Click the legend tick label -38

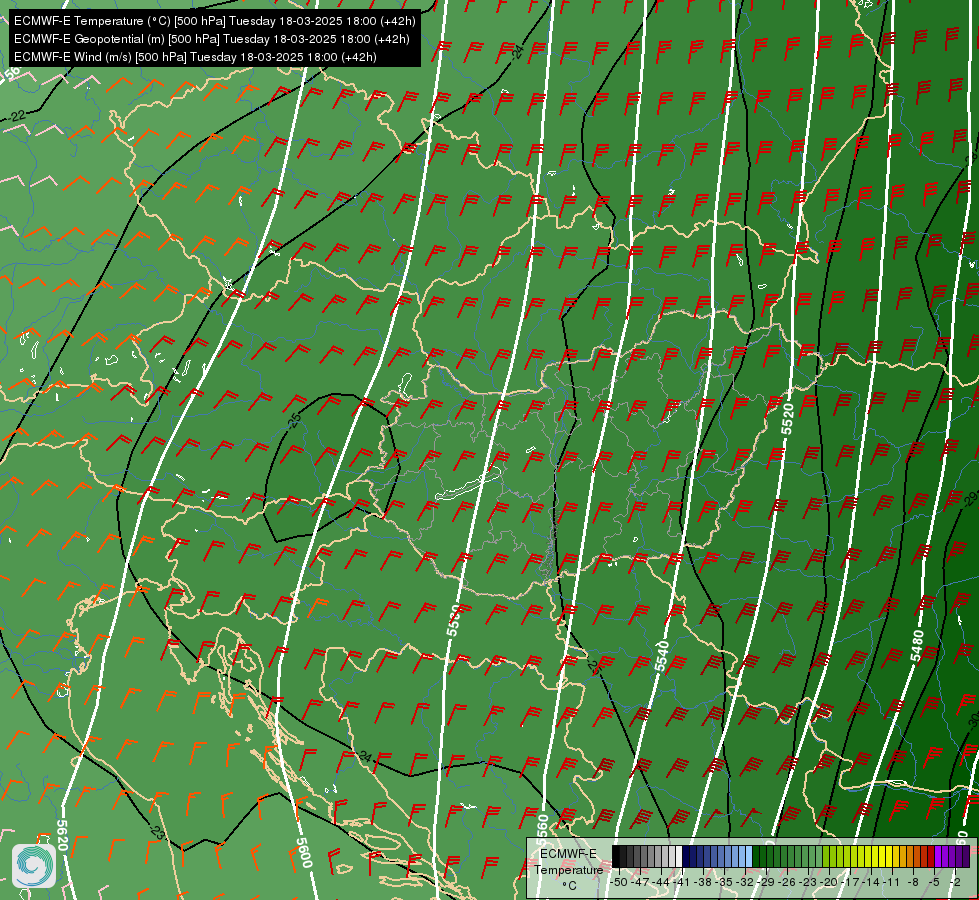pyautogui.click(x=703, y=883)
